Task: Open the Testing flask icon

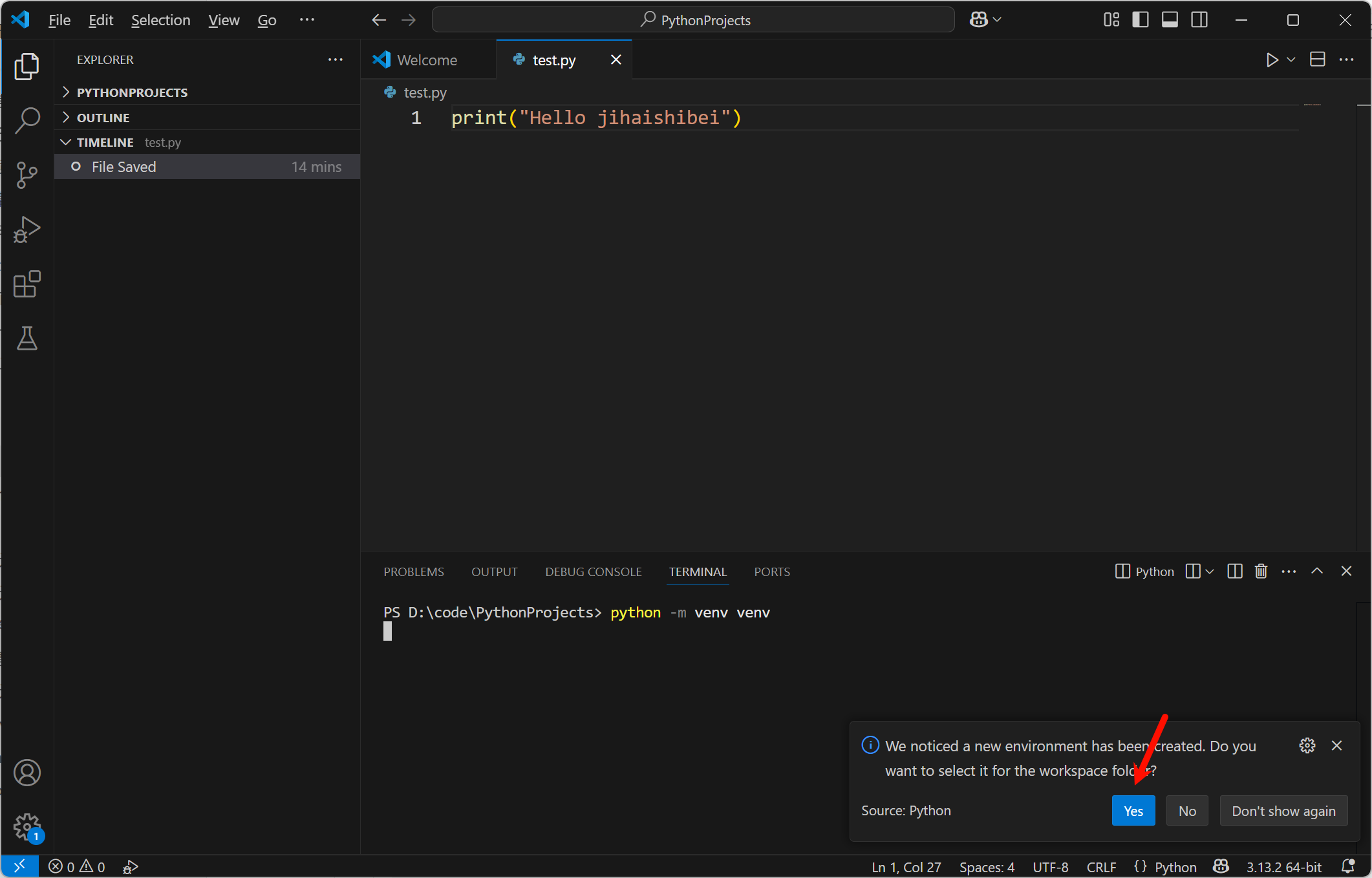Action: [27, 338]
